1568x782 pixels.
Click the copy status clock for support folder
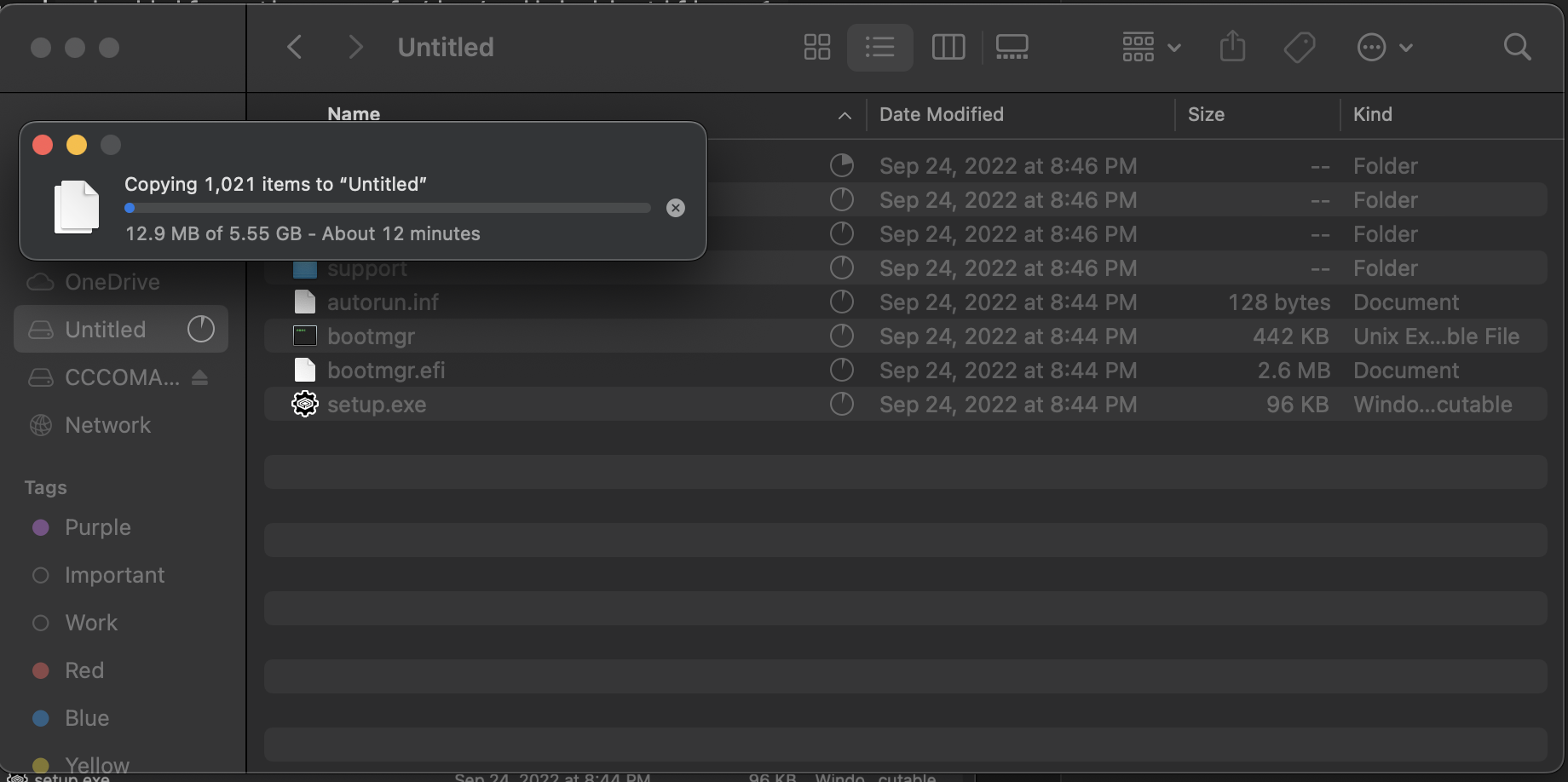[841, 267]
